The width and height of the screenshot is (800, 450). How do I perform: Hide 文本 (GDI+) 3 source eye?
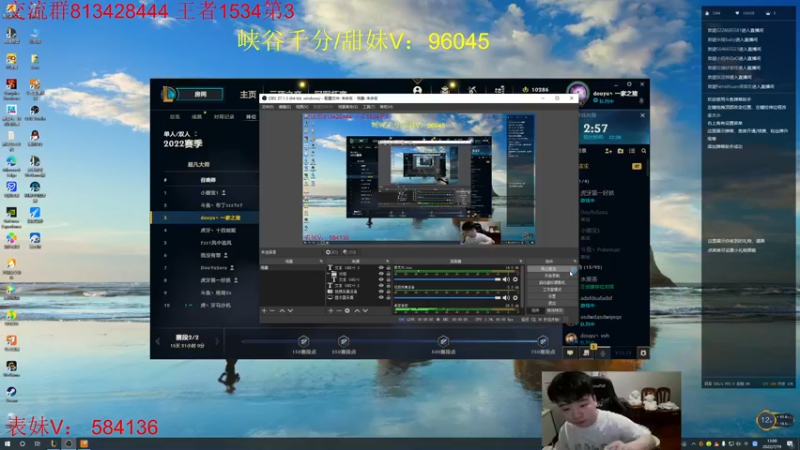(x=381, y=267)
